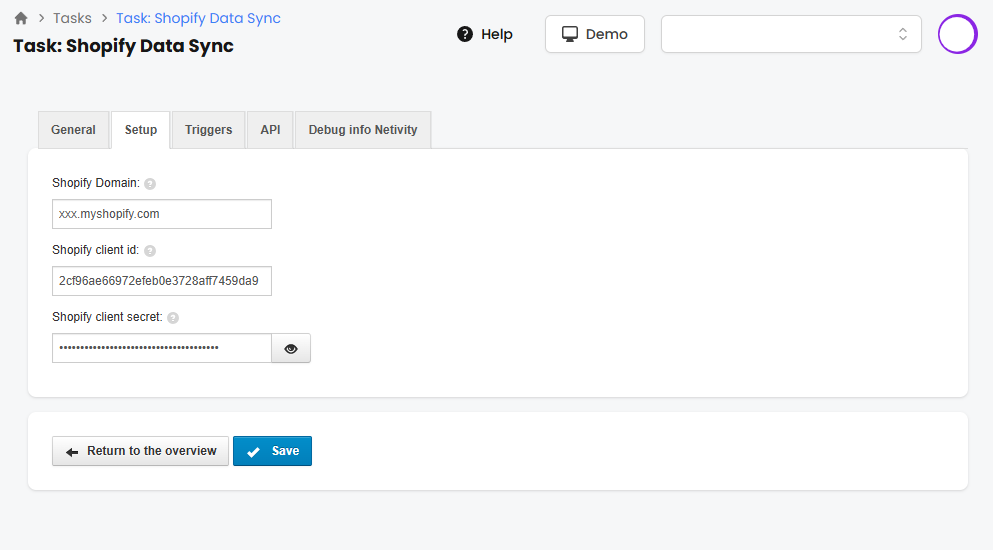This screenshot has width=993, height=550.
Task: Show help tooltip for Shopify Domain
Action: 150,184
